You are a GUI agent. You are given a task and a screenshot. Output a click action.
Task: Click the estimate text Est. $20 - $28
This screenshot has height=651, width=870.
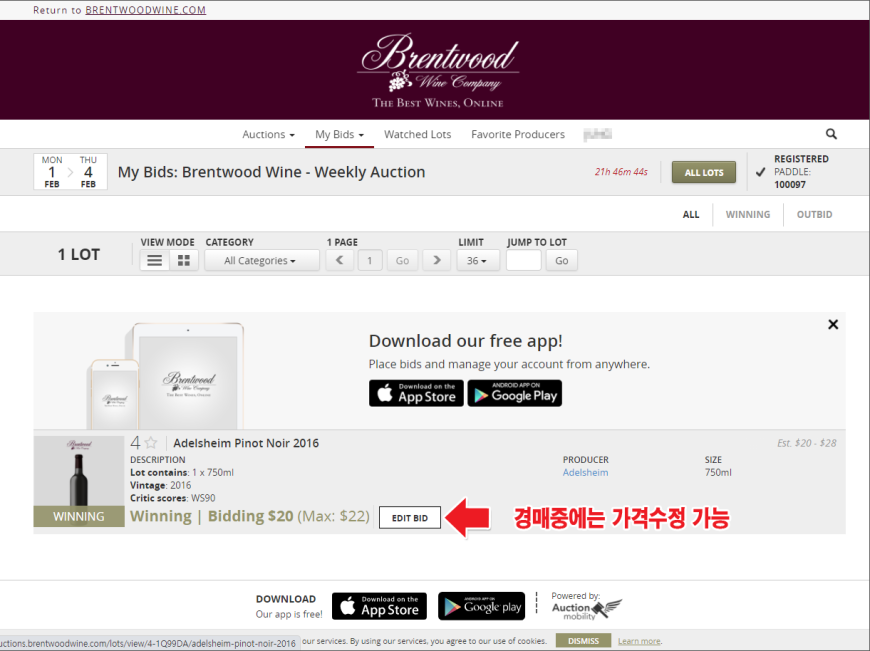click(807, 443)
